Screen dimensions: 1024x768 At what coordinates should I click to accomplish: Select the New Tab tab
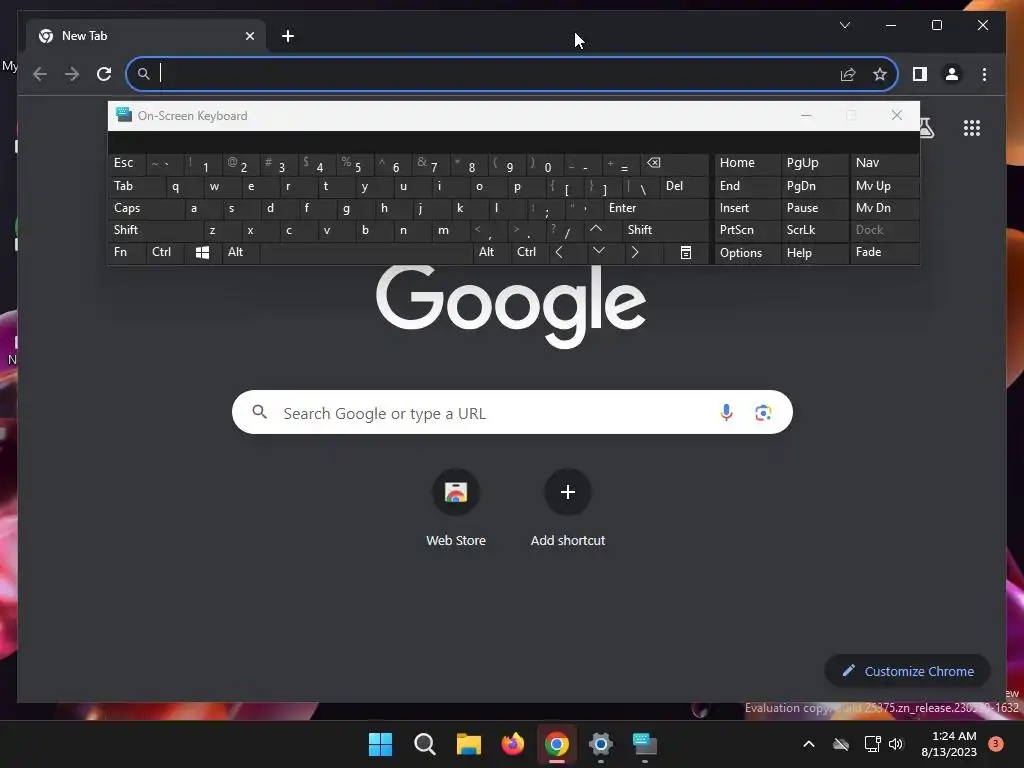click(x=146, y=36)
